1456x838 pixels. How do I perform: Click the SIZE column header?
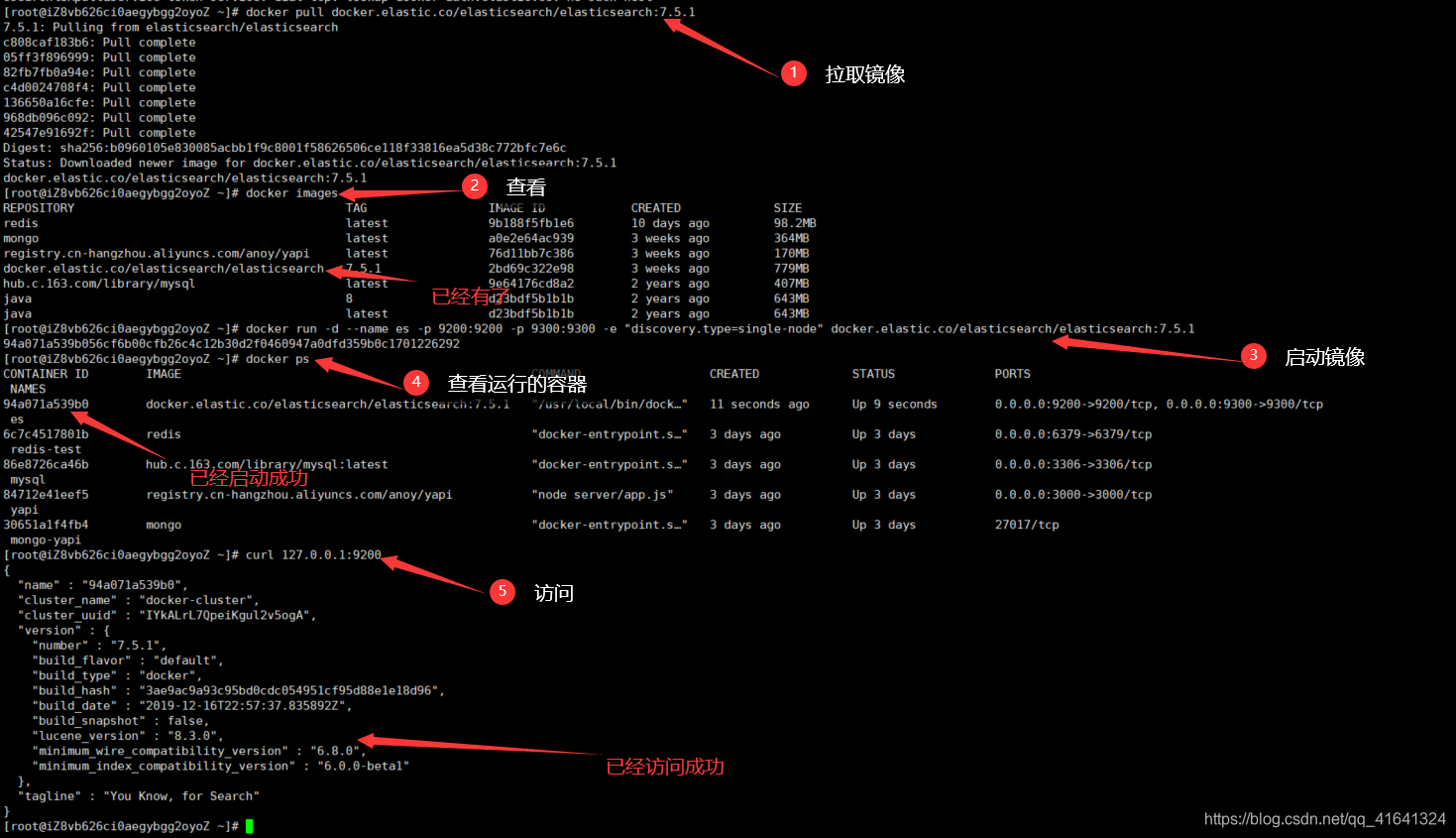pyautogui.click(x=788, y=208)
